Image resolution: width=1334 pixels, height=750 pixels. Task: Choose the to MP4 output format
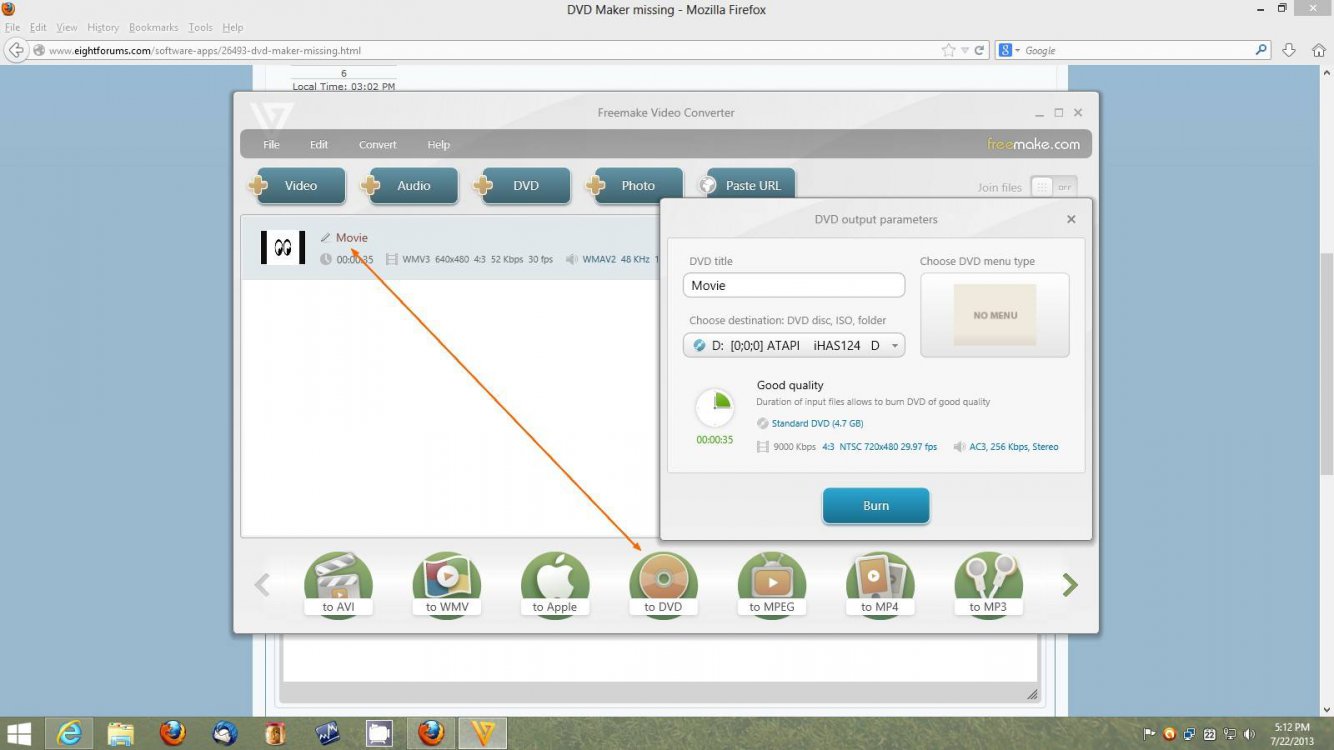tap(880, 584)
